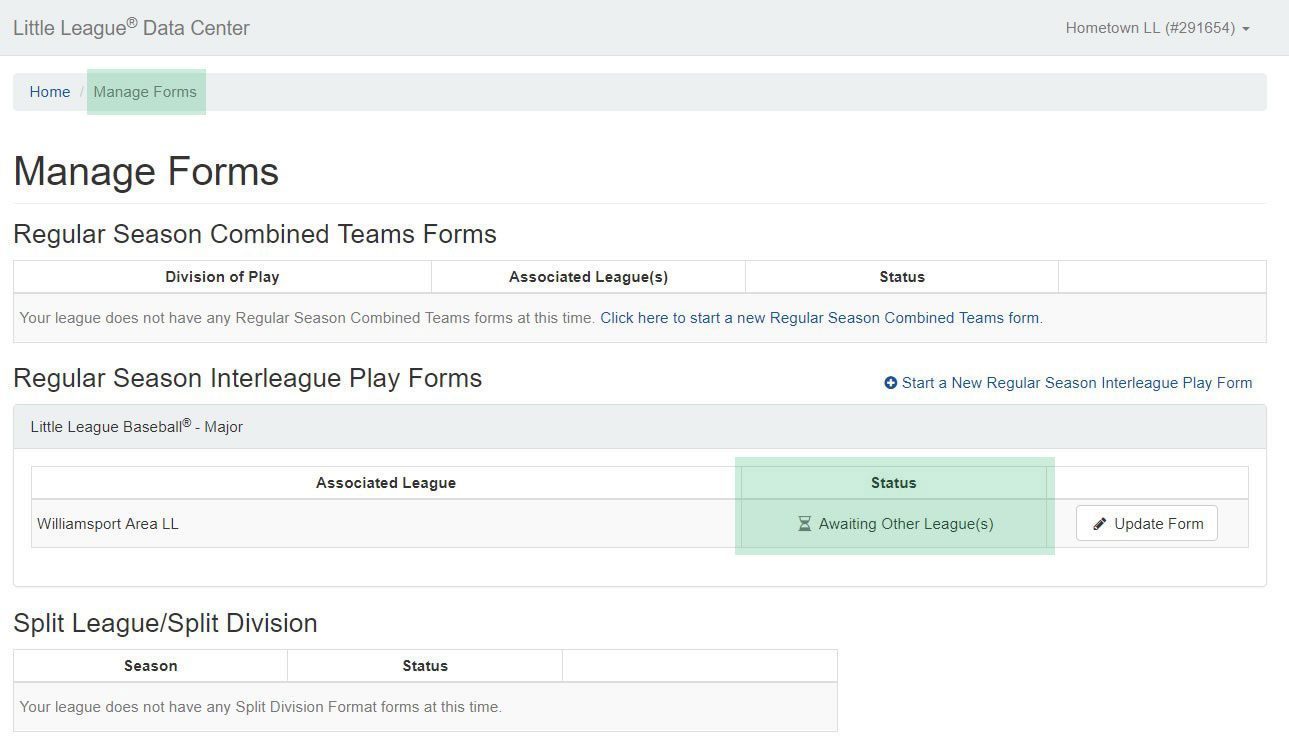This screenshot has width=1289, height=746.
Task: Click the Season column header
Action: click(151, 666)
